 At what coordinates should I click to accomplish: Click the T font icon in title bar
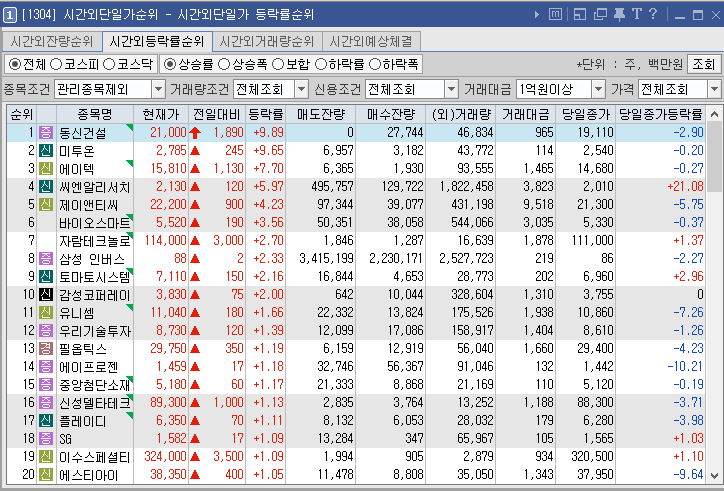point(637,14)
